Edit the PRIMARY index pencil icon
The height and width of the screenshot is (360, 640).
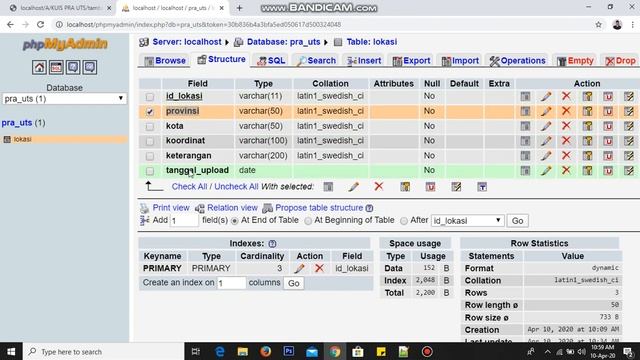click(x=299, y=268)
